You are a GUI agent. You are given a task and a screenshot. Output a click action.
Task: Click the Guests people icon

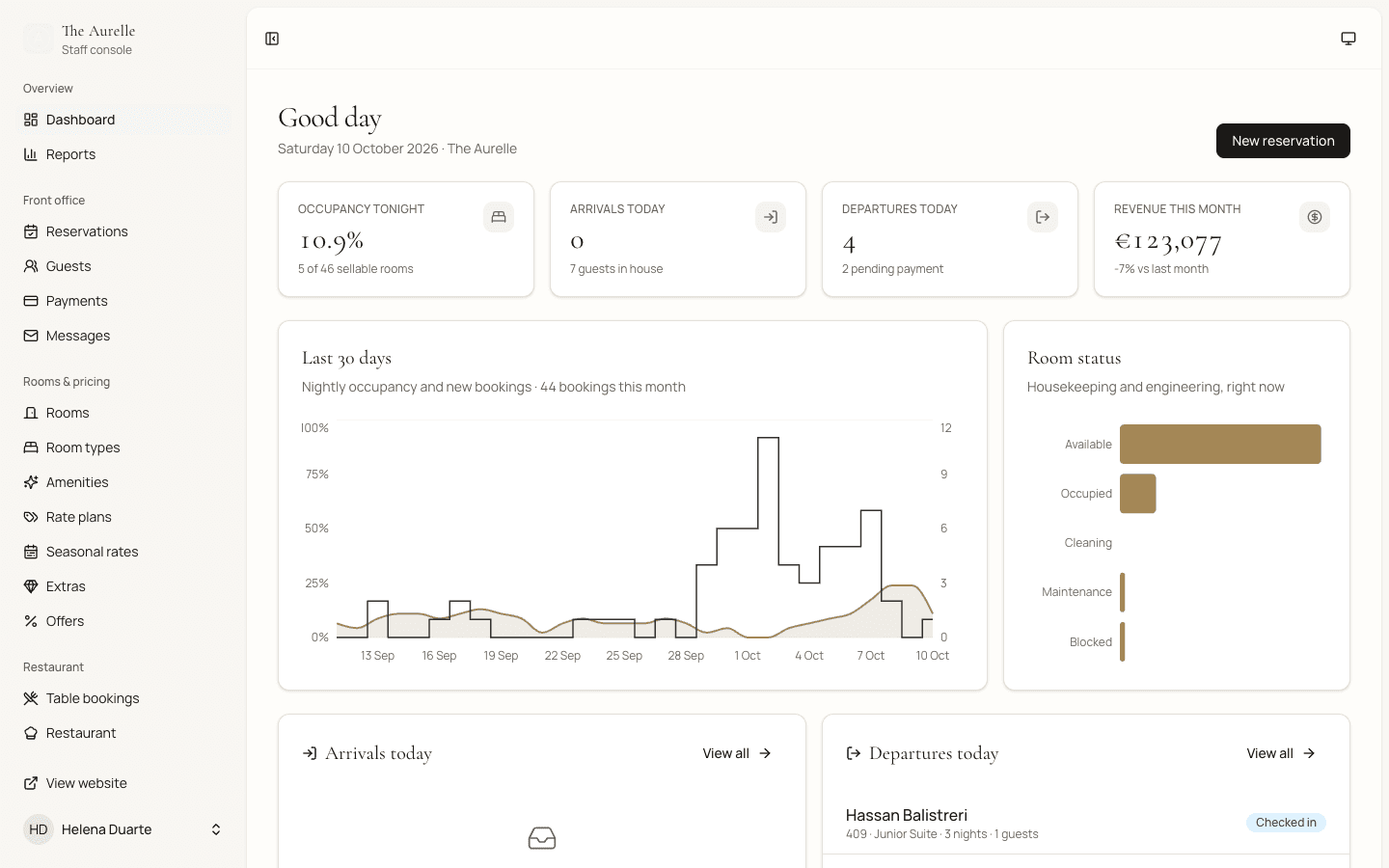[31, 266]
